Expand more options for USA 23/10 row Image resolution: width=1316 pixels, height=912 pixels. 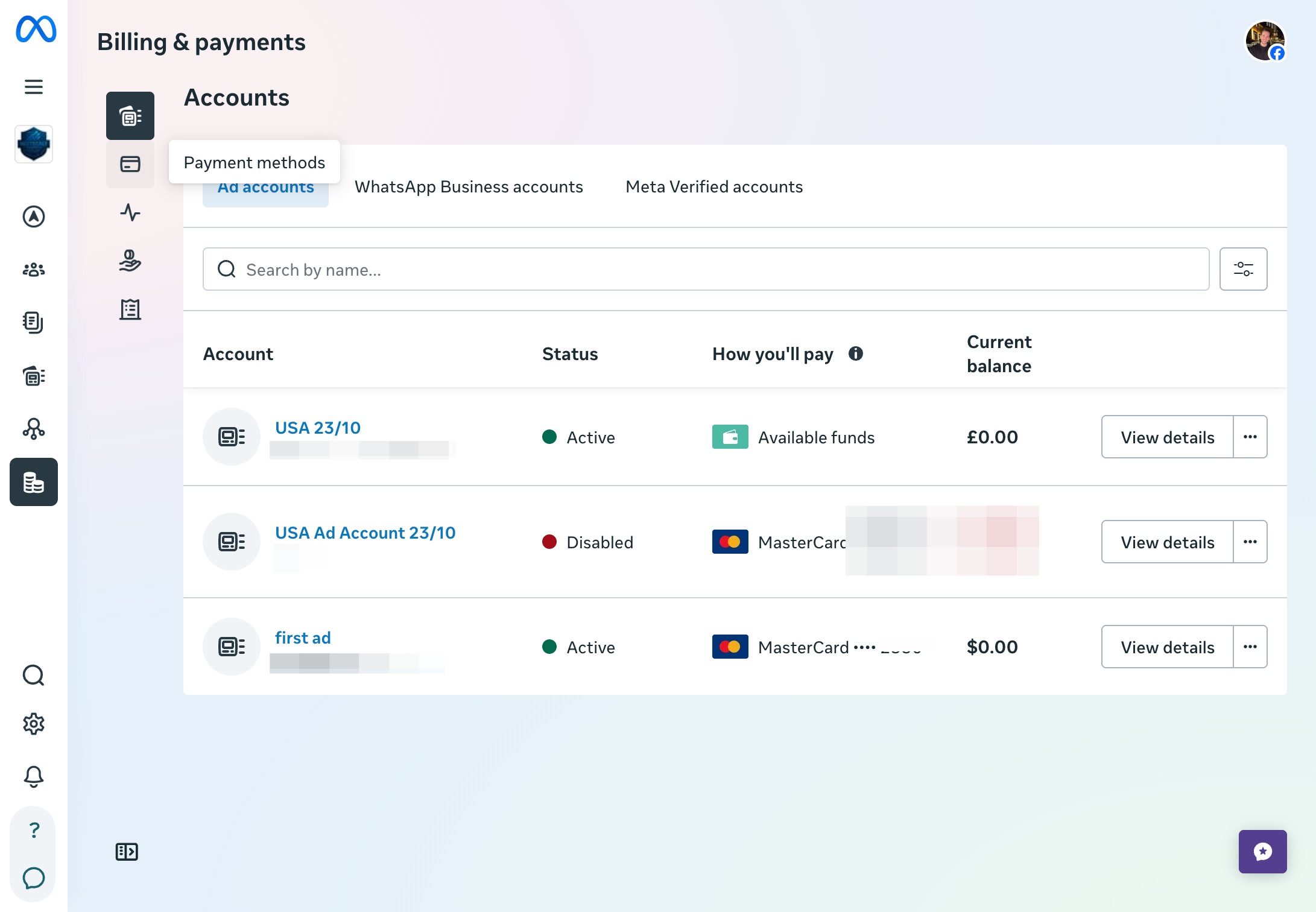pos(1250,437)
